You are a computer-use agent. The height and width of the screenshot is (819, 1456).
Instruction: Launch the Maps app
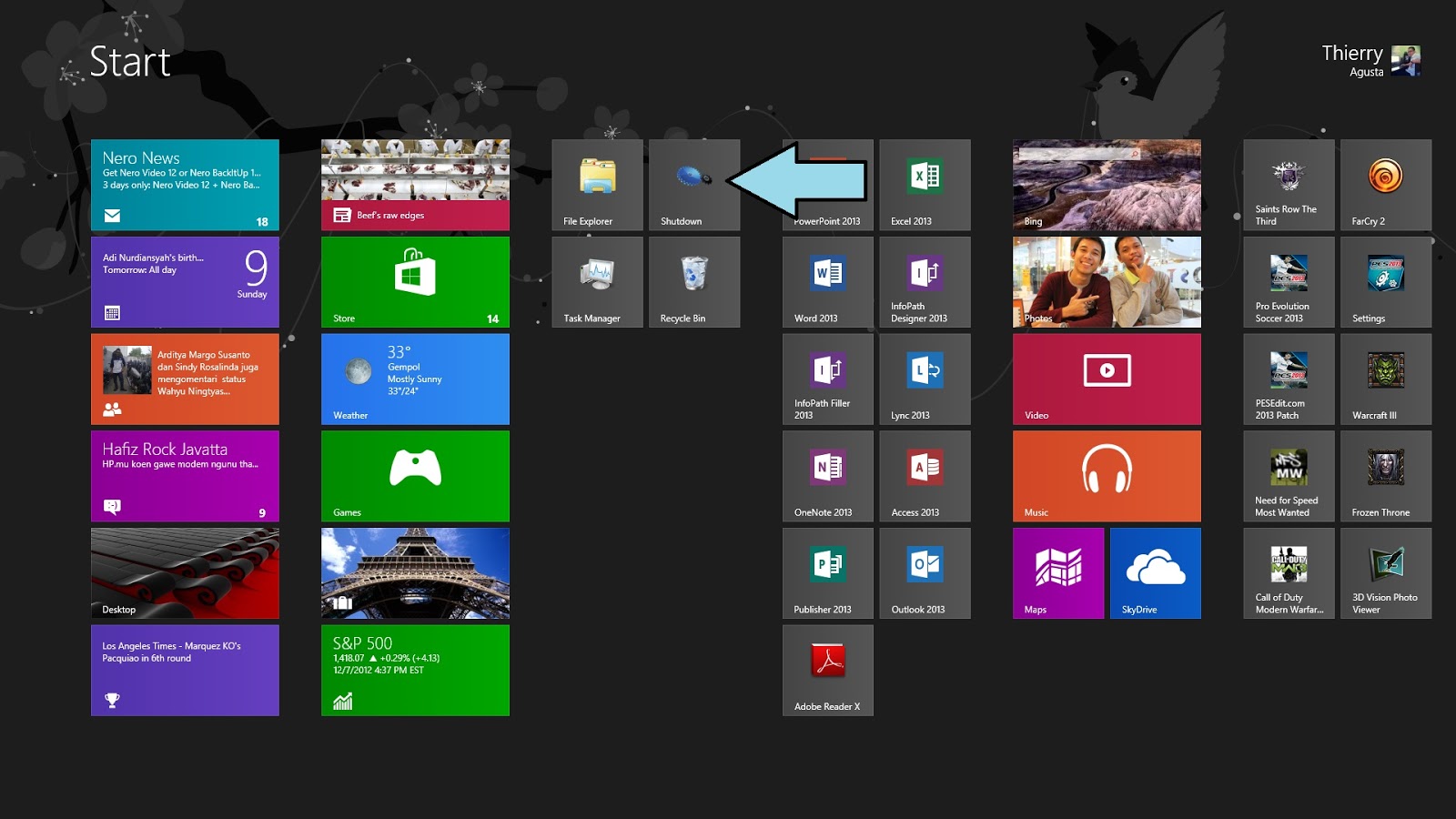(1058, 573)
